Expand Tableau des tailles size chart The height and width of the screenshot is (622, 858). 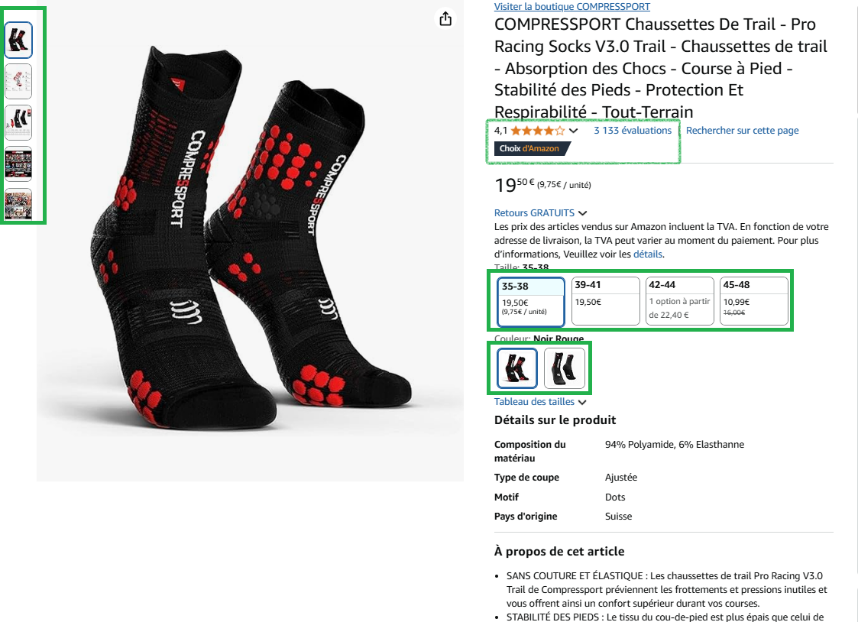[x=540, y=402]
